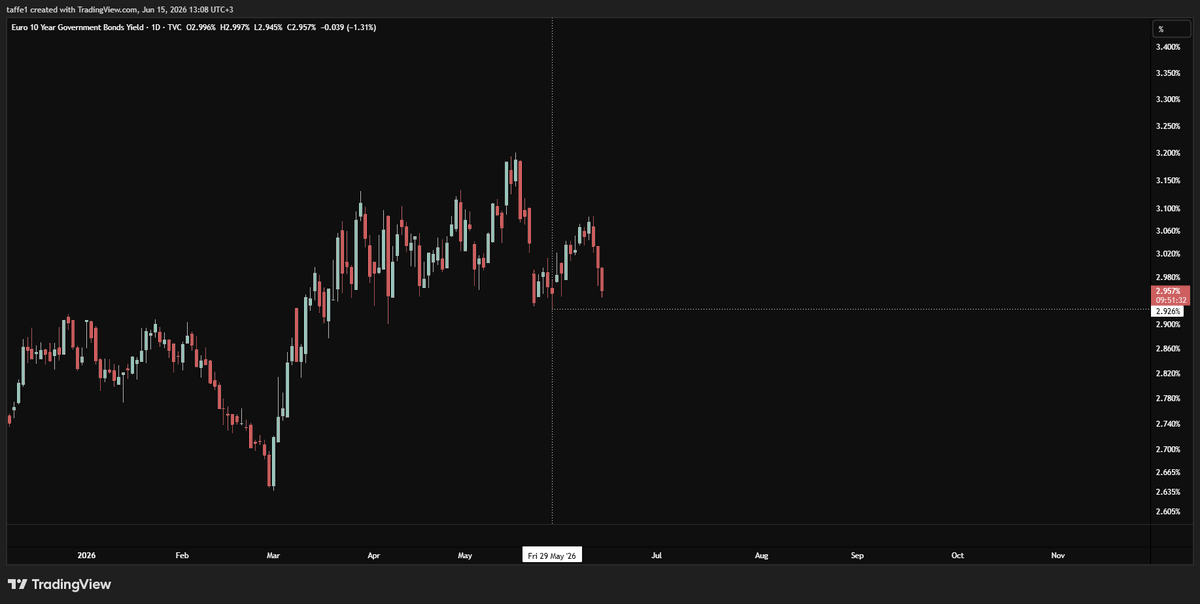Click the 3.300% price axis label
Image resolution: width=1200 pixels, height=604 pixels.
pyautogui.click(x=1168, y=100)
